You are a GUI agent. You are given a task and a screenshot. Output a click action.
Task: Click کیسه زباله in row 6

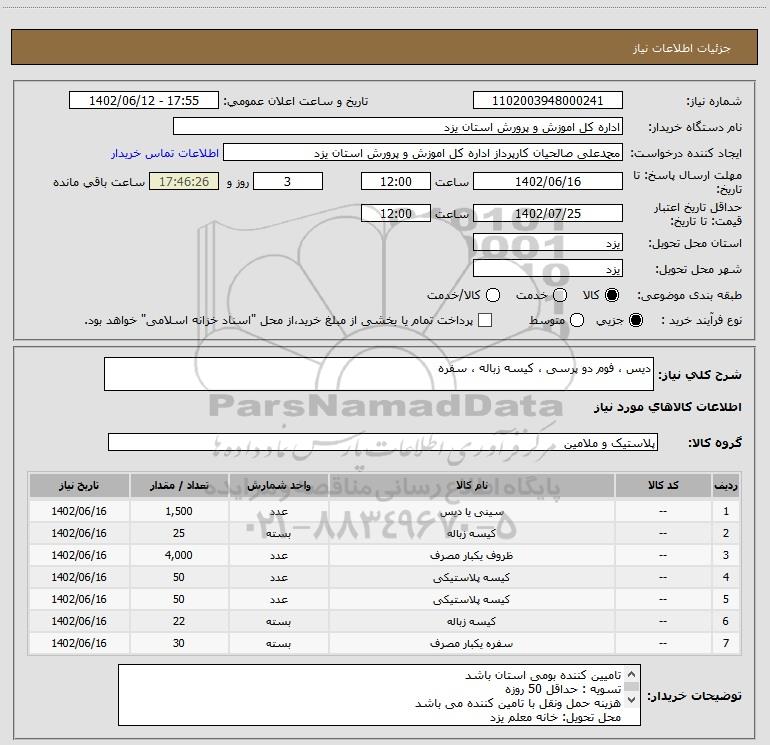click(x=471, y=621)
